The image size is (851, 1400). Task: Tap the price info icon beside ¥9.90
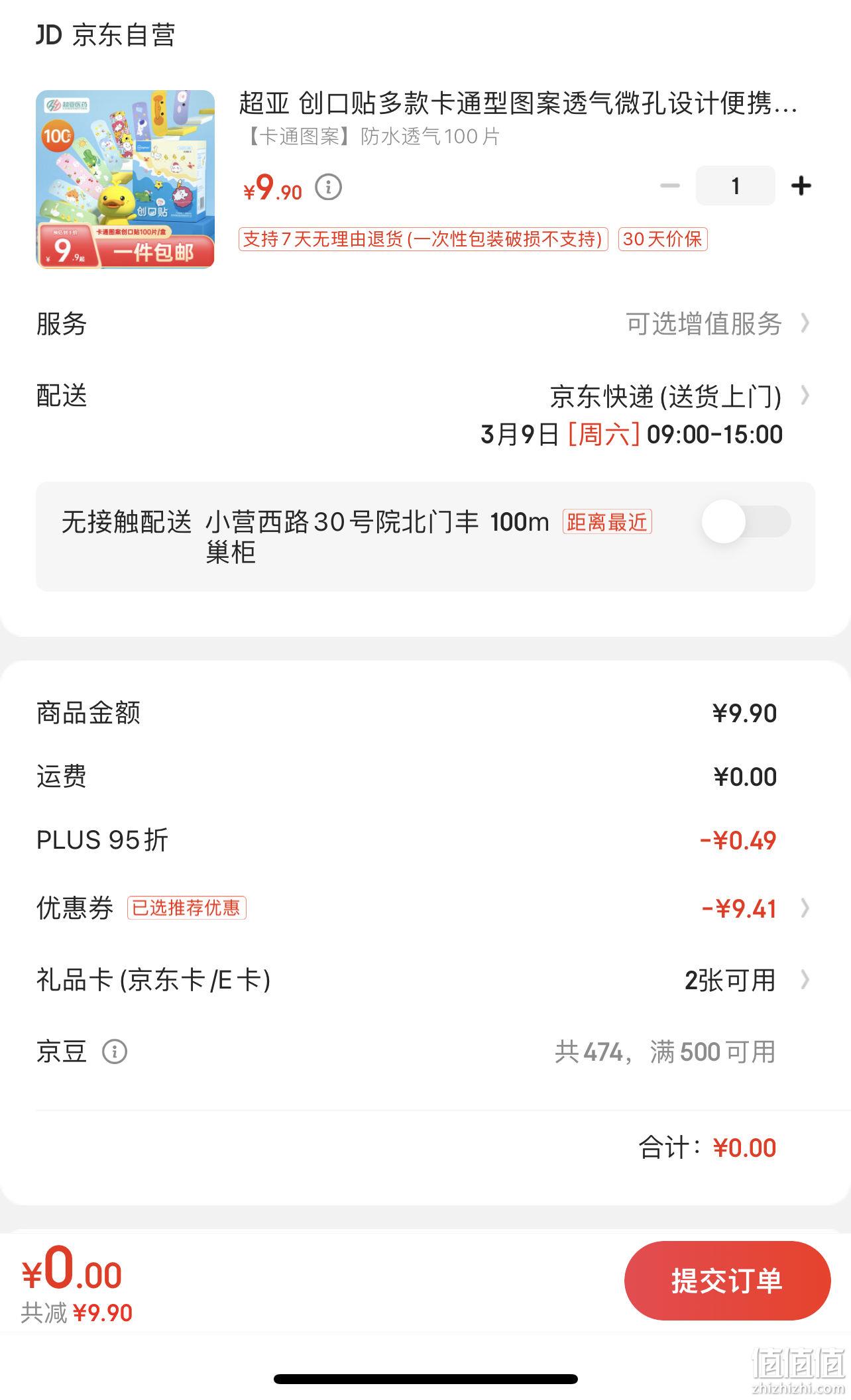point(328,188)
